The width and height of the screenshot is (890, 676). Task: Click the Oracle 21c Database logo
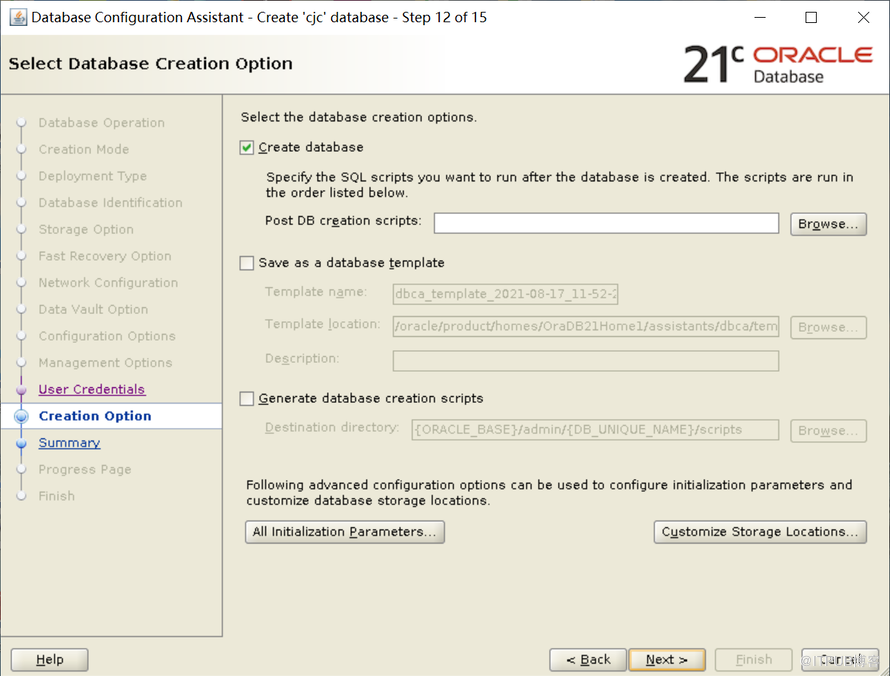[778, 64]
